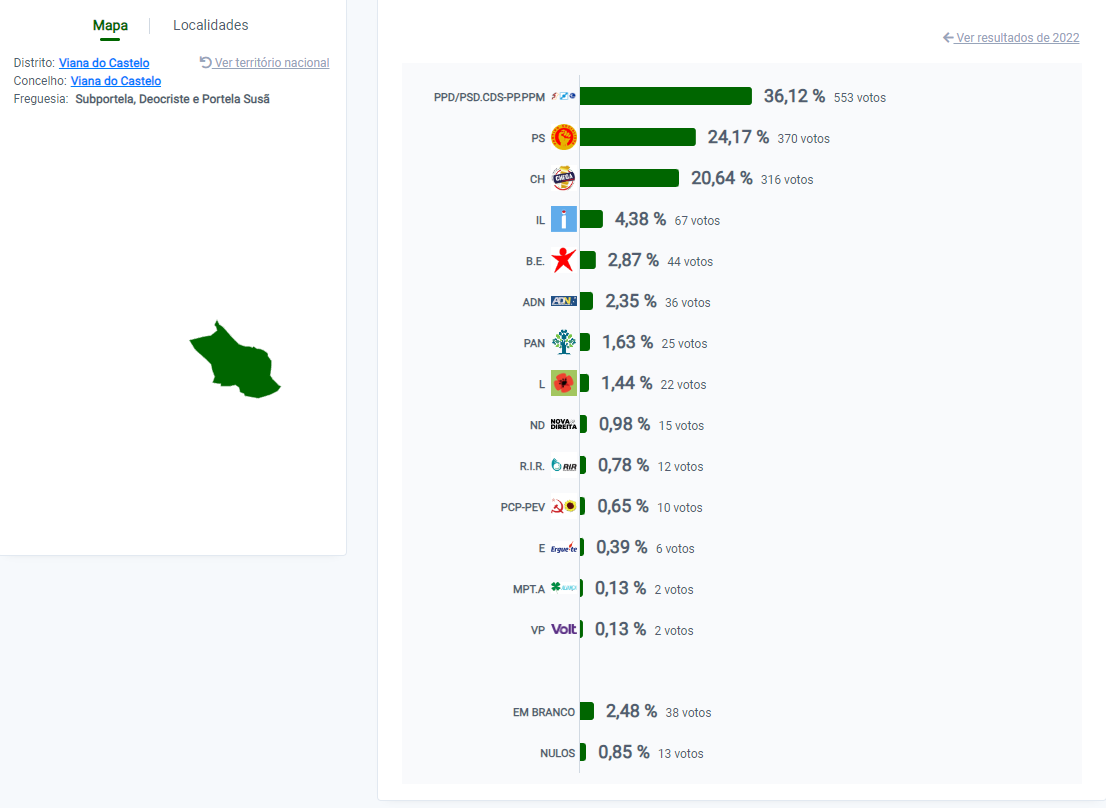The height and width of the screenshot is (808, 1106).
Task: Select the Mapa tab
Action: coord(110,25)
